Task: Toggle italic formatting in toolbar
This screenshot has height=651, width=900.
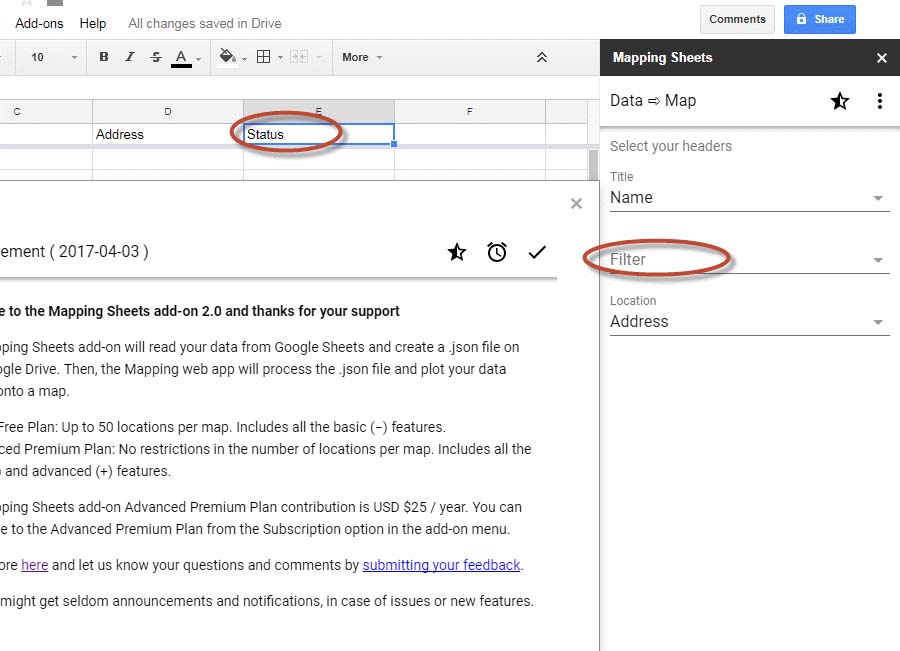Action: 130,57
